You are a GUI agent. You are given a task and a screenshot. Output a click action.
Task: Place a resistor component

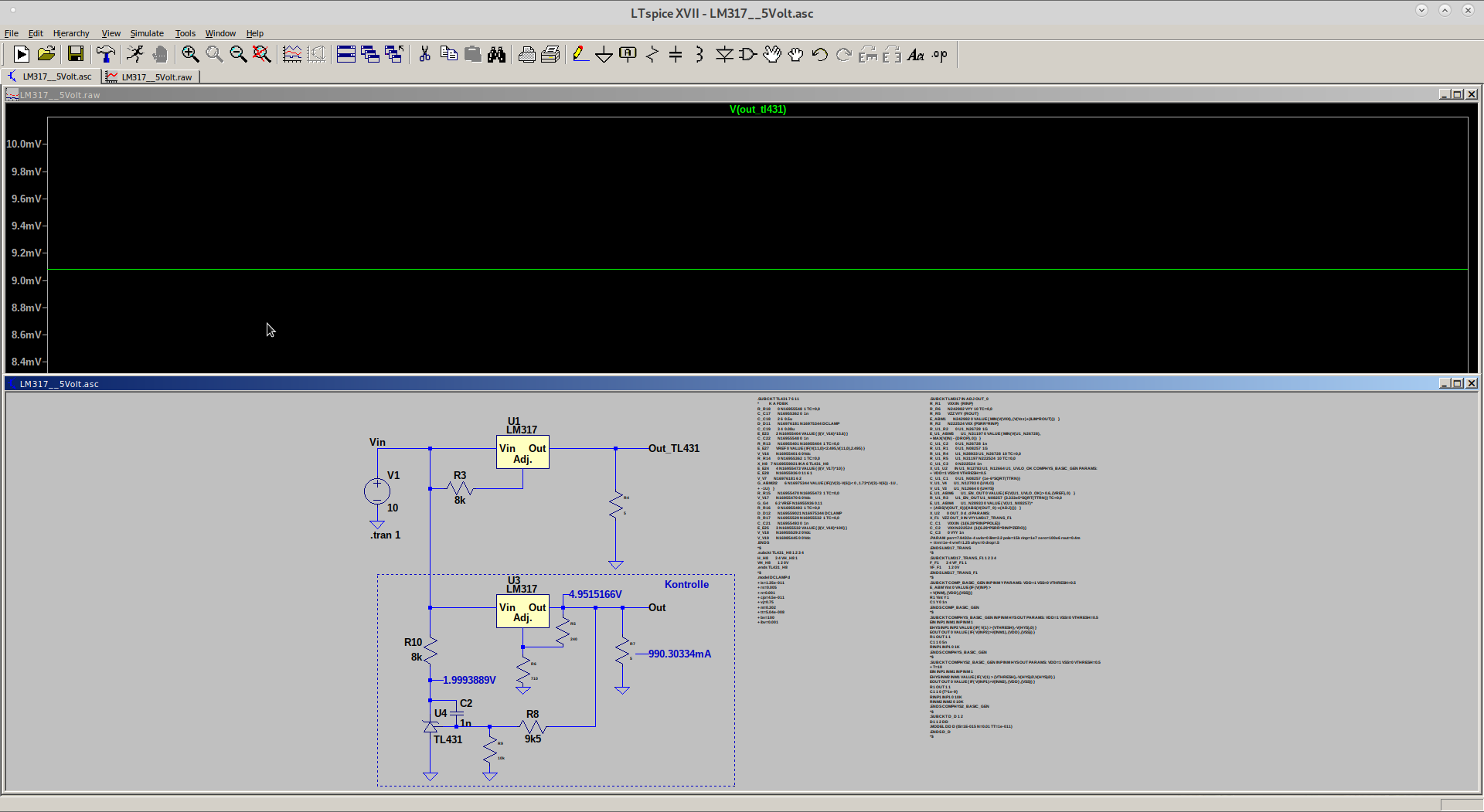[x=652, y=54]
